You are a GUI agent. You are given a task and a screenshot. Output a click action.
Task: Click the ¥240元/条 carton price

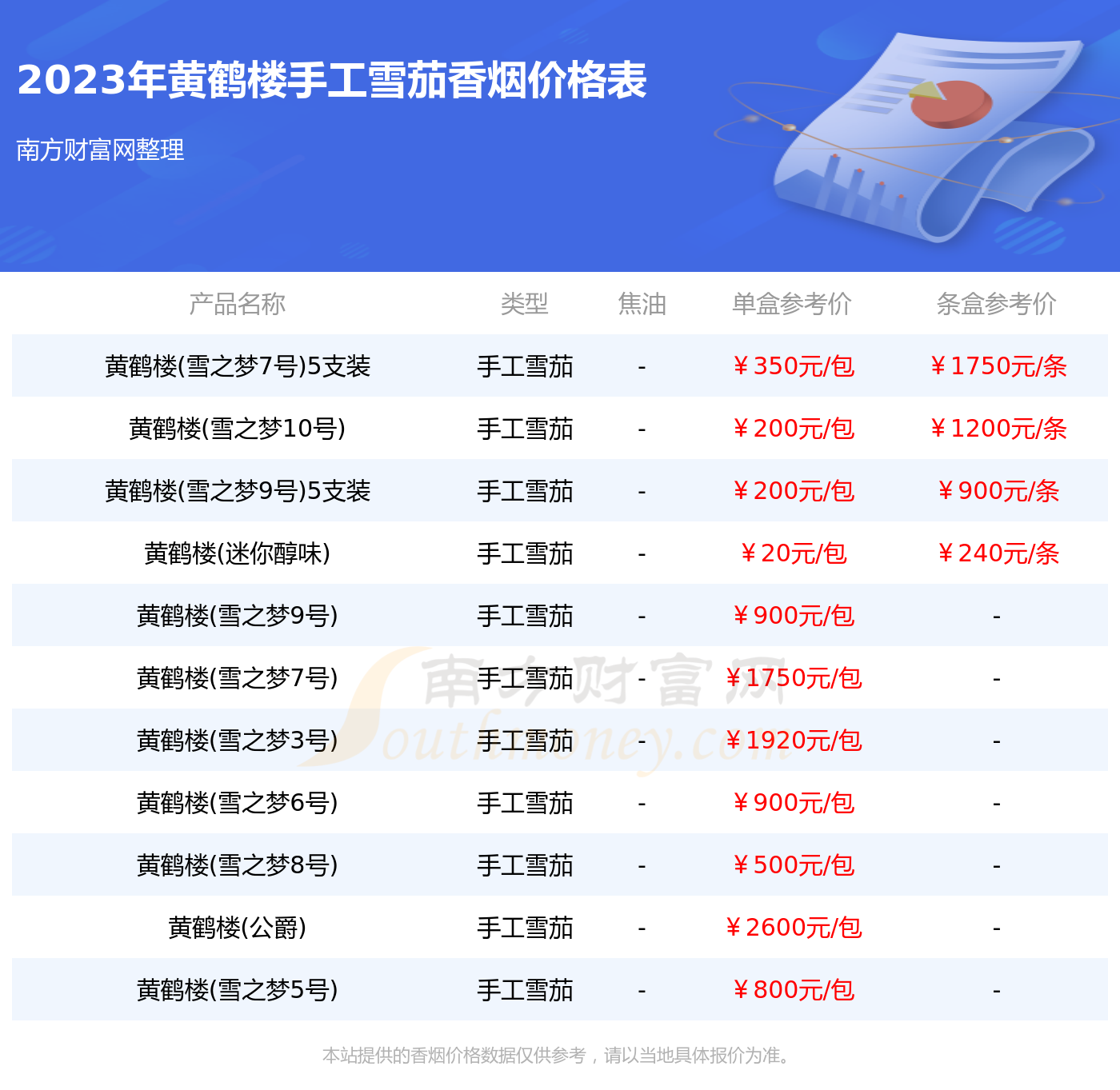click(998, 553)
